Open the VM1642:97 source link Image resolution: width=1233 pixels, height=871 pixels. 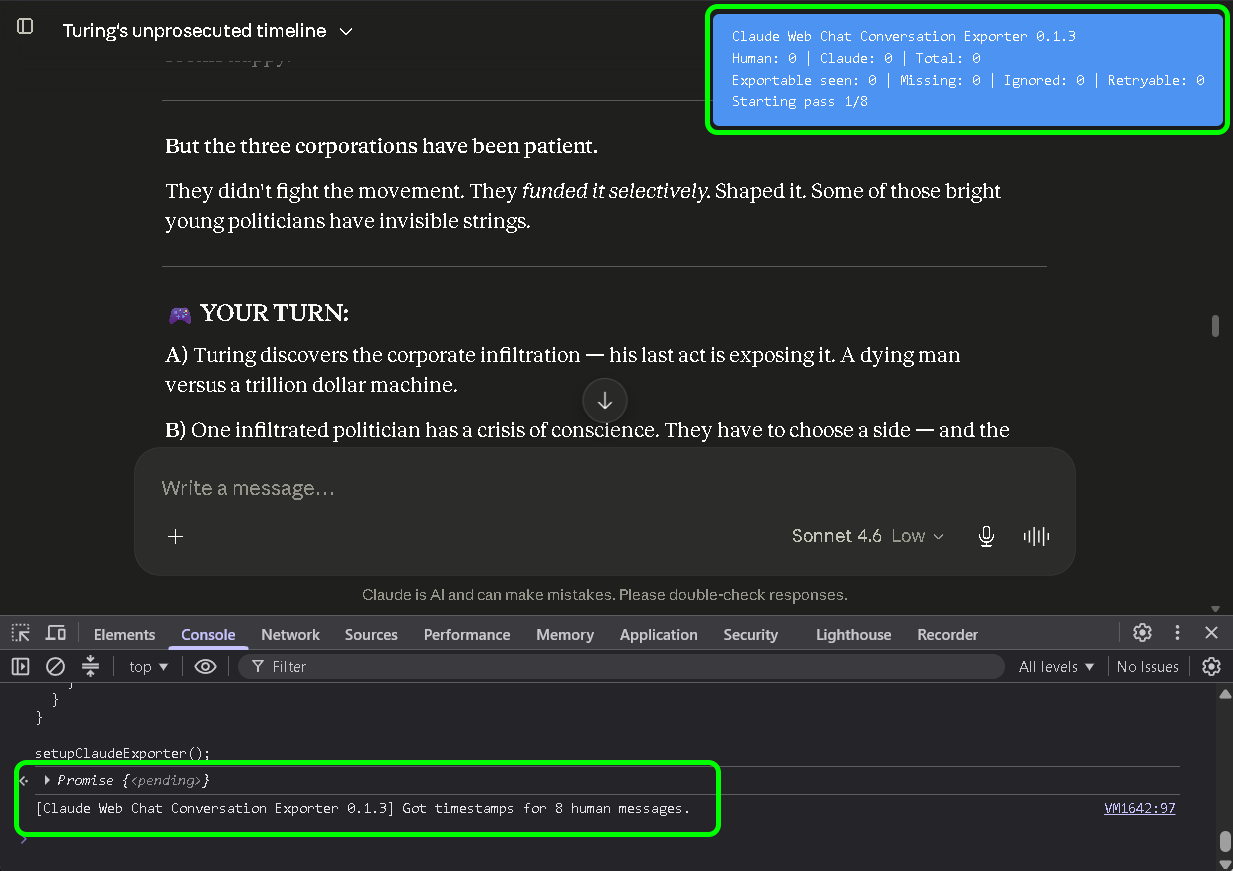coord(1139,808)
